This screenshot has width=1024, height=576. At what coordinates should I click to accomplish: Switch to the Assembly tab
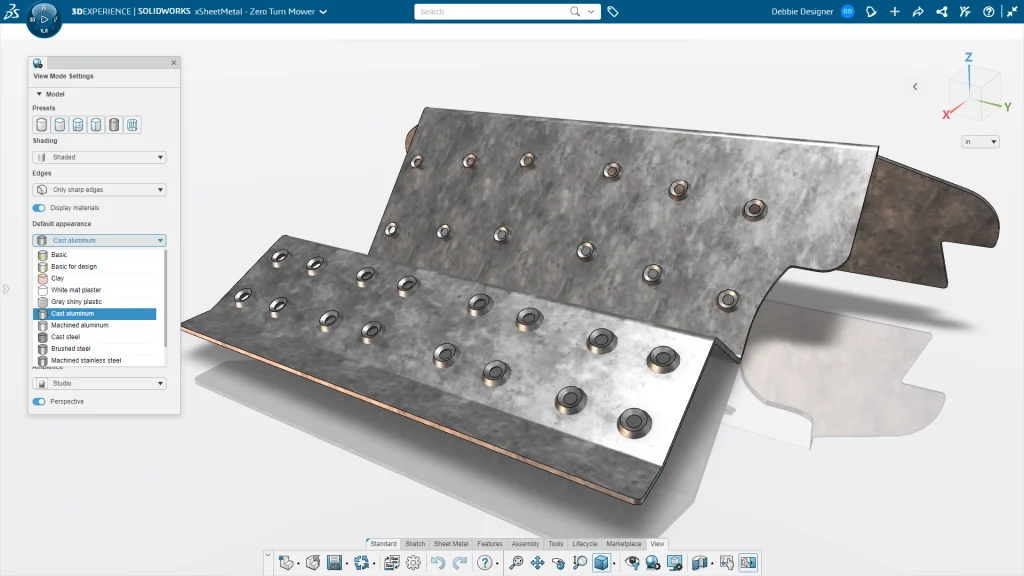point(525,544)
